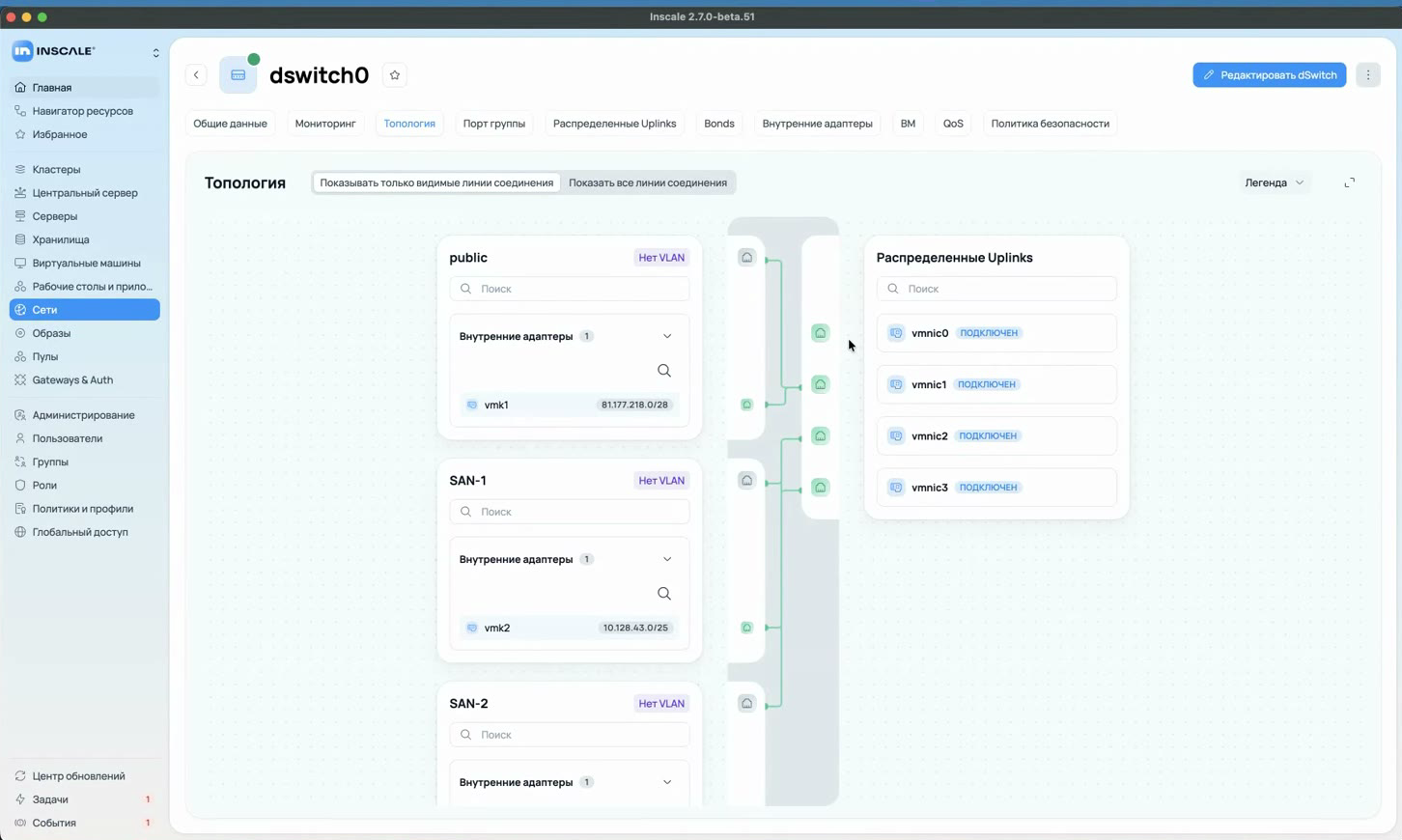Click the Нет VLAN badge on SAN-1

pyautogui.click(x=661, y=481)
